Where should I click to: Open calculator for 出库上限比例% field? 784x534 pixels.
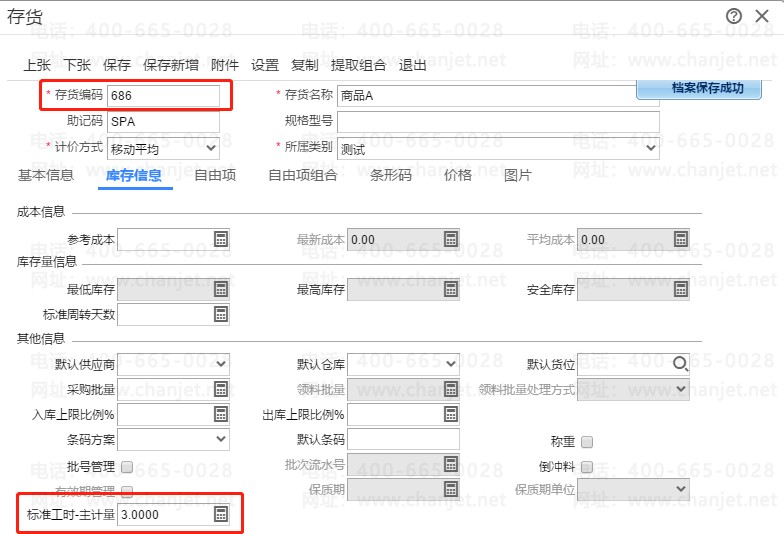click(451, 414)
